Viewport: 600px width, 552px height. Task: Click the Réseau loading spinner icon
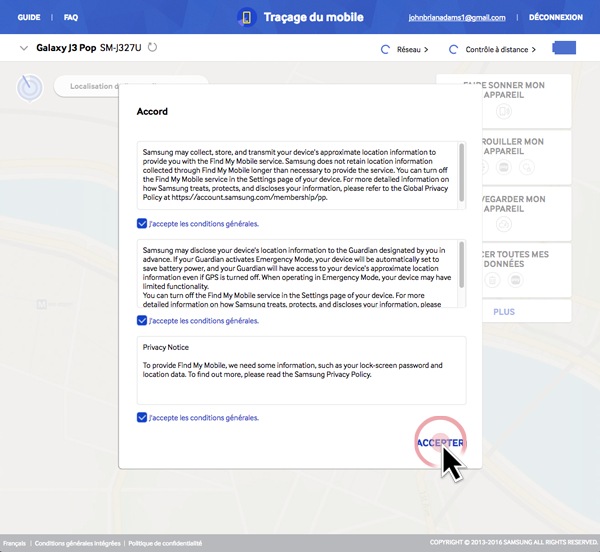pyautogui.click(x=385, y=49)
